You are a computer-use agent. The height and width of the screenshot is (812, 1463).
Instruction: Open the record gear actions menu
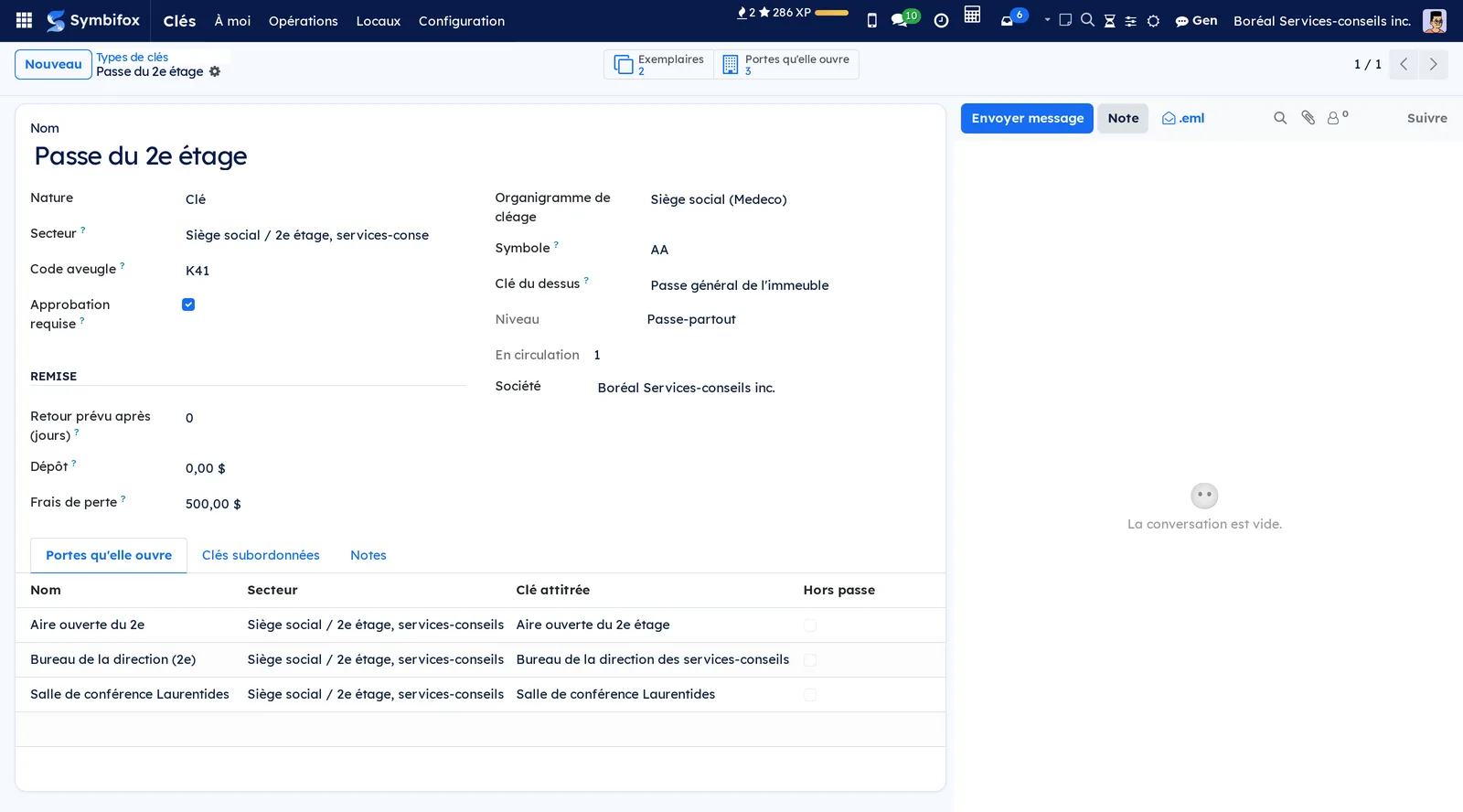pos(215,71)
